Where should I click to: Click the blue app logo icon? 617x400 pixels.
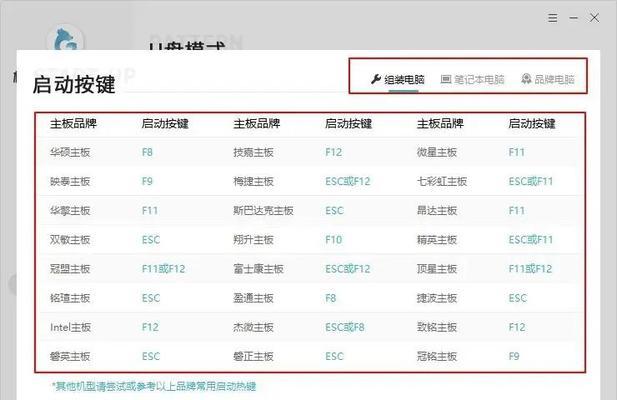coord(65,39)
